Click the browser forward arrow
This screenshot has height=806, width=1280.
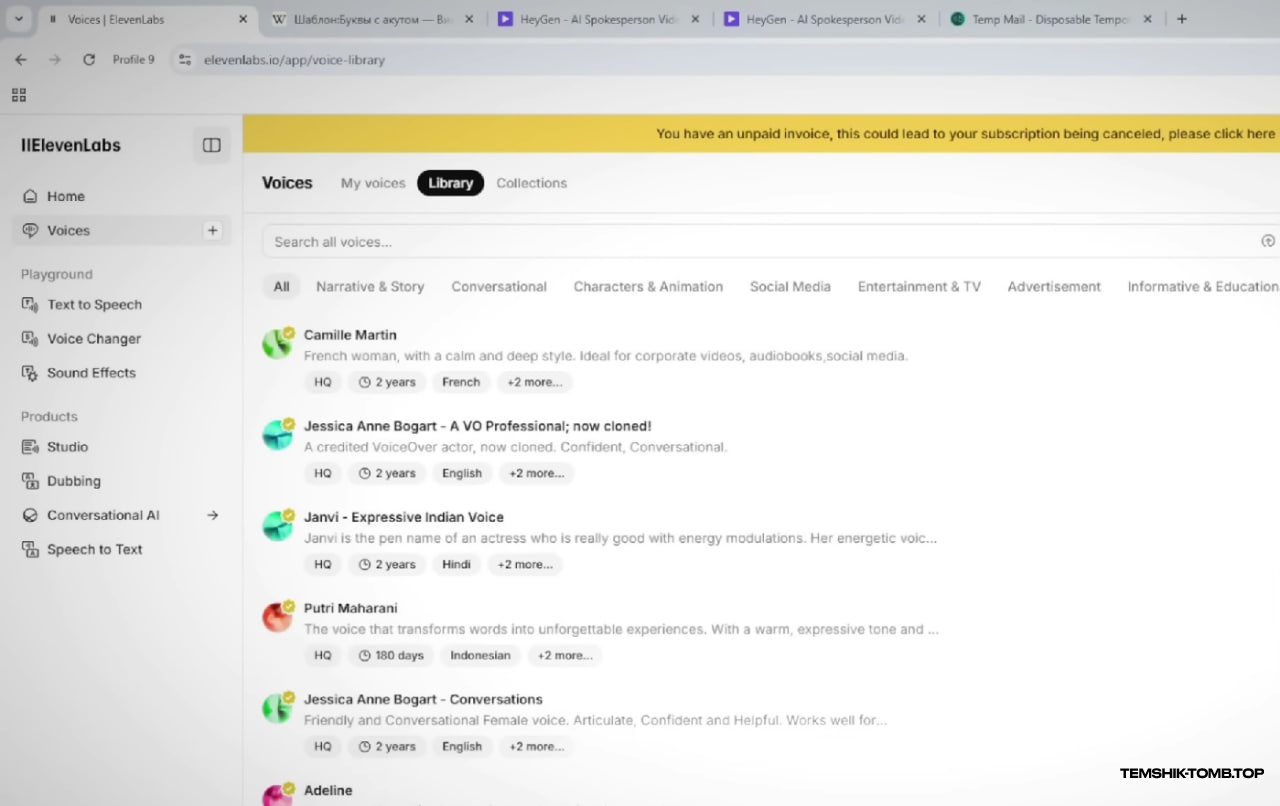[55, 60]
